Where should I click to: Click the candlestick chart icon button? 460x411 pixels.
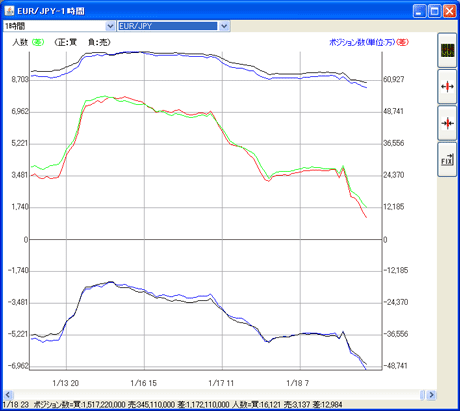point(447,50)
